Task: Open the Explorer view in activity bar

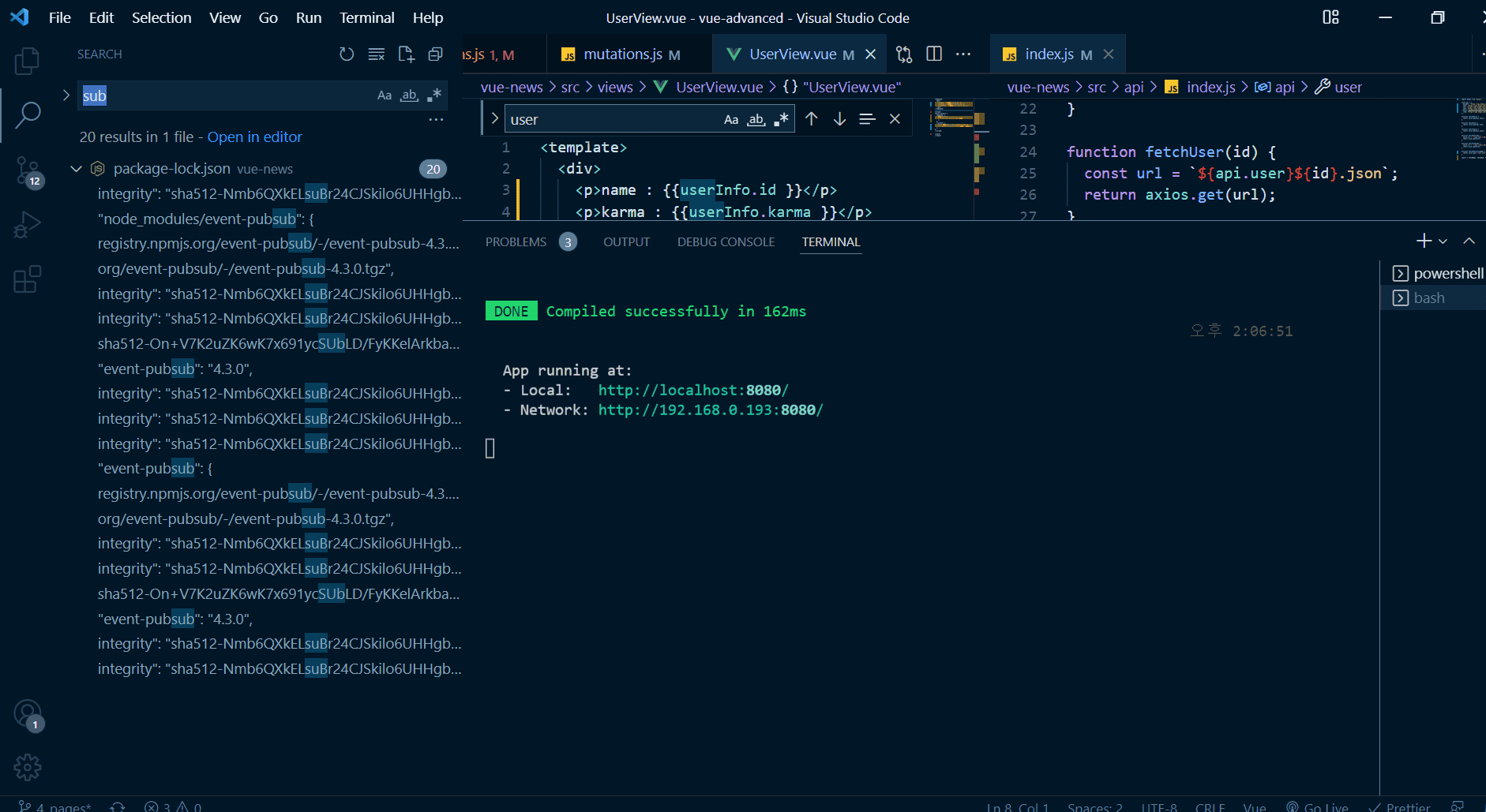Action: click(x=27, y=61)
